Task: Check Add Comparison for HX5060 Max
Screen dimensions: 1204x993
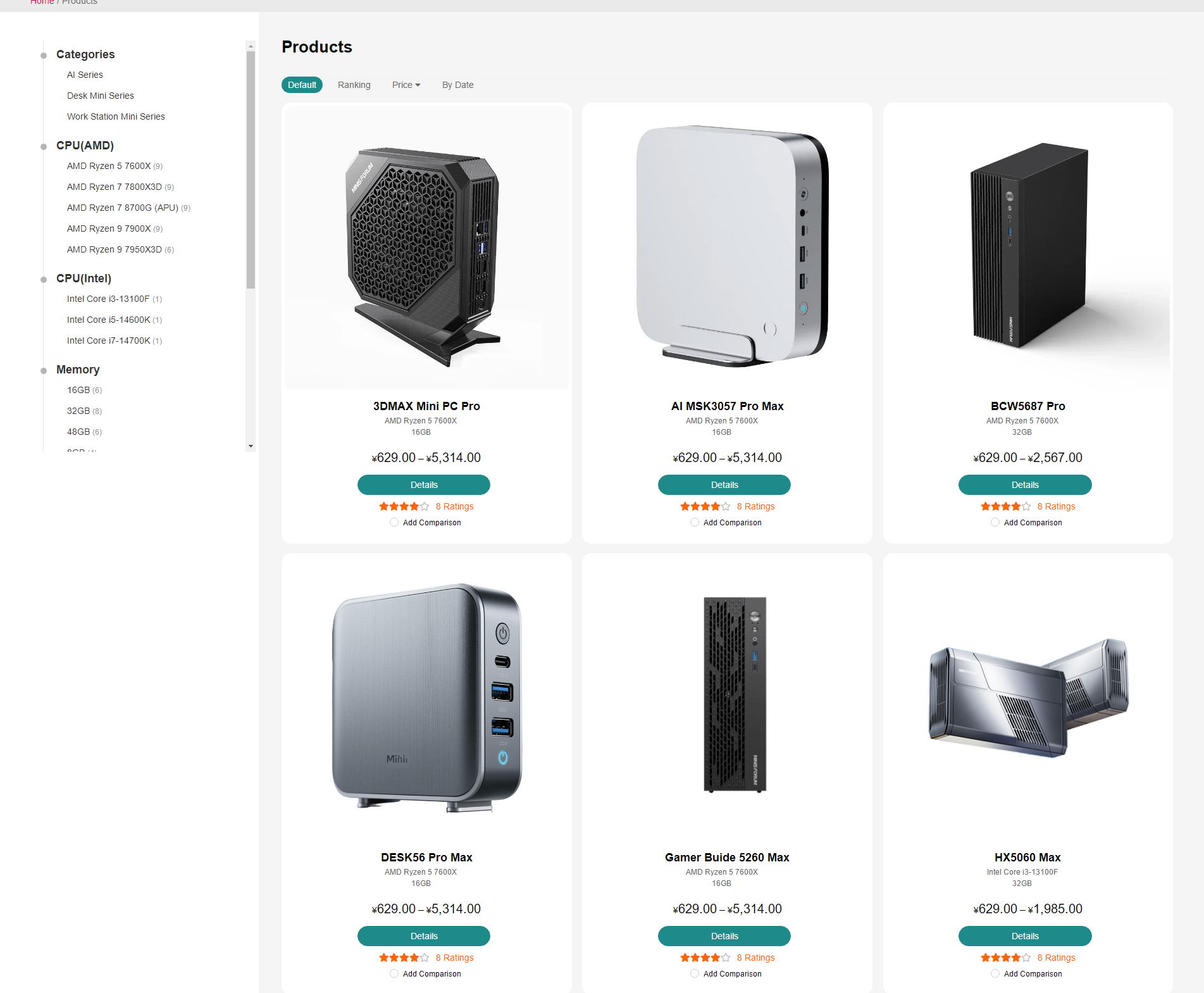Action: (995, 973)
